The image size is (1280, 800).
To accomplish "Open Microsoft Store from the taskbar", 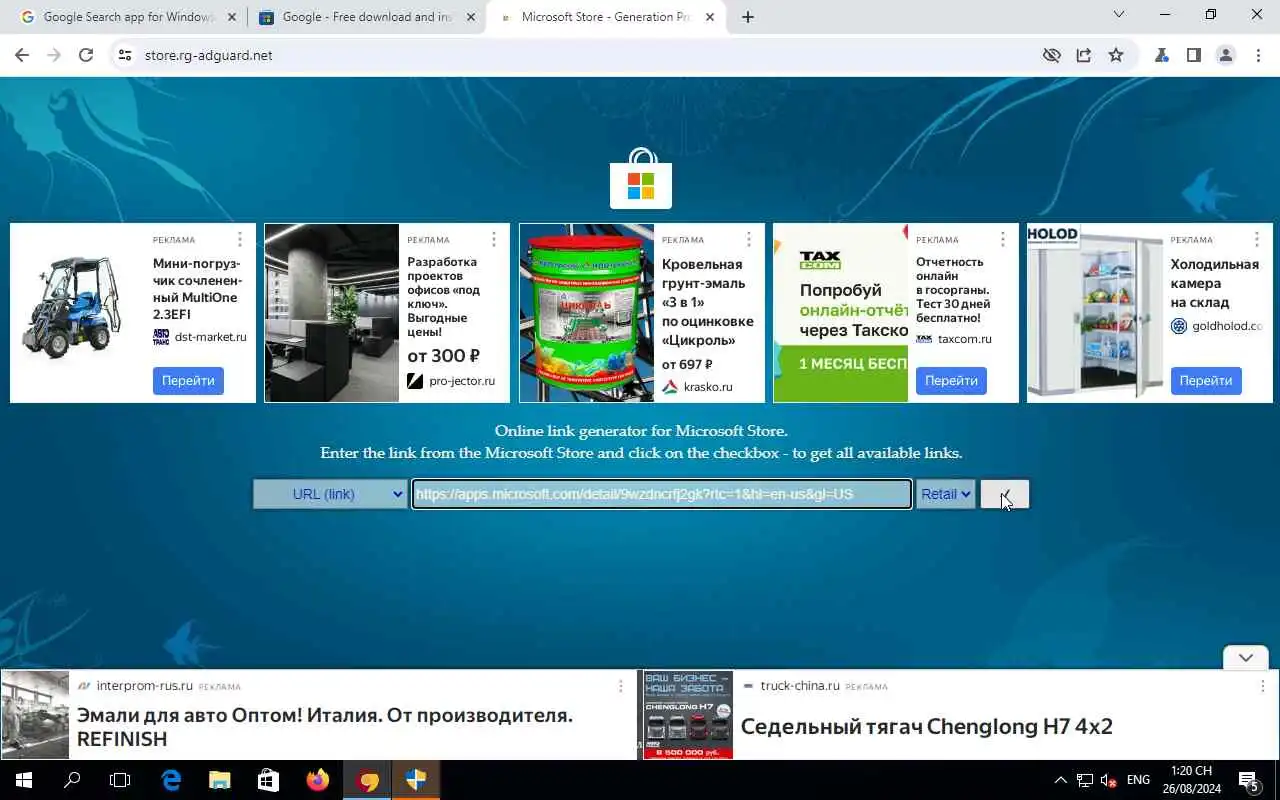I will 268,780.
